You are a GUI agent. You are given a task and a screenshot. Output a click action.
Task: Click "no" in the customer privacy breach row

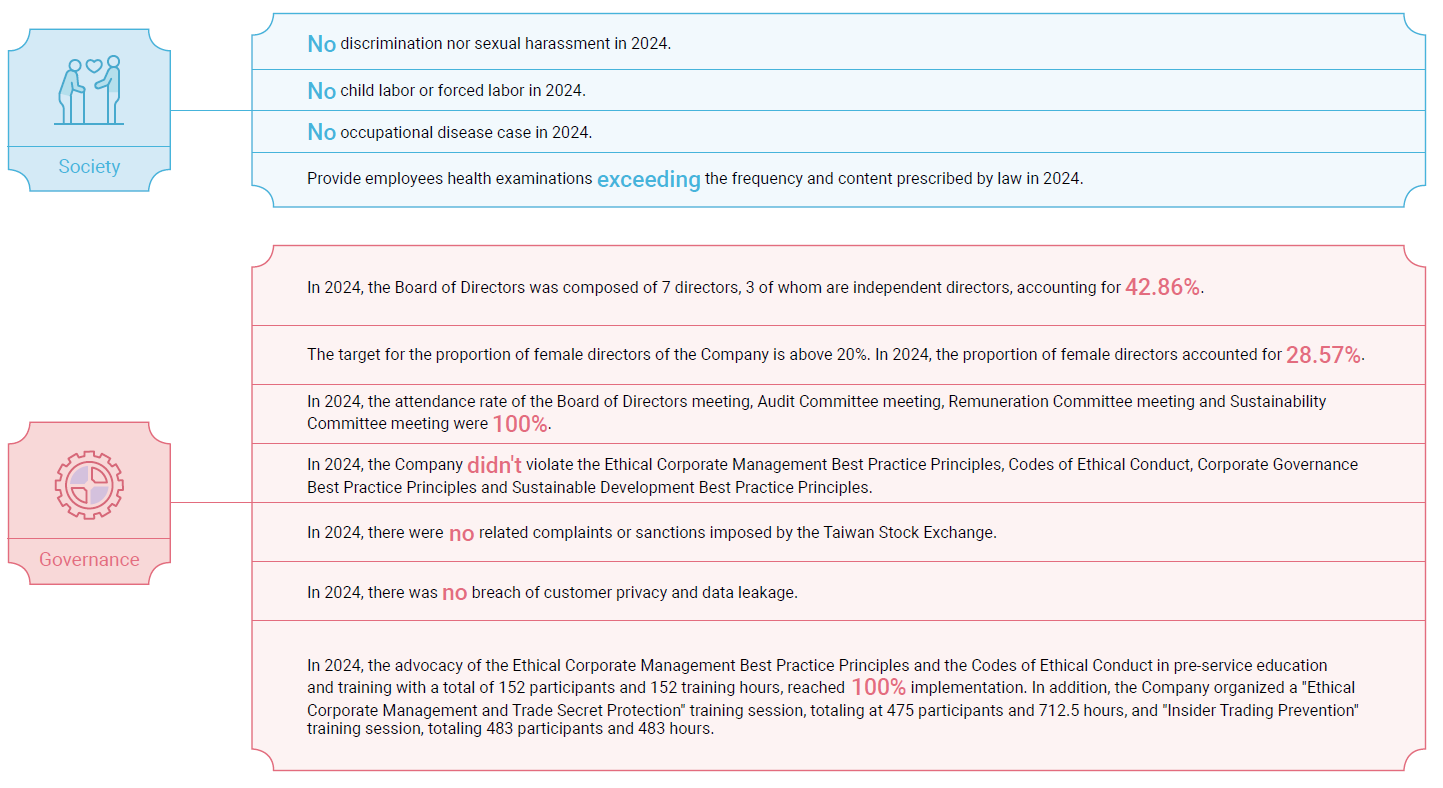click(x=454, y=593)
